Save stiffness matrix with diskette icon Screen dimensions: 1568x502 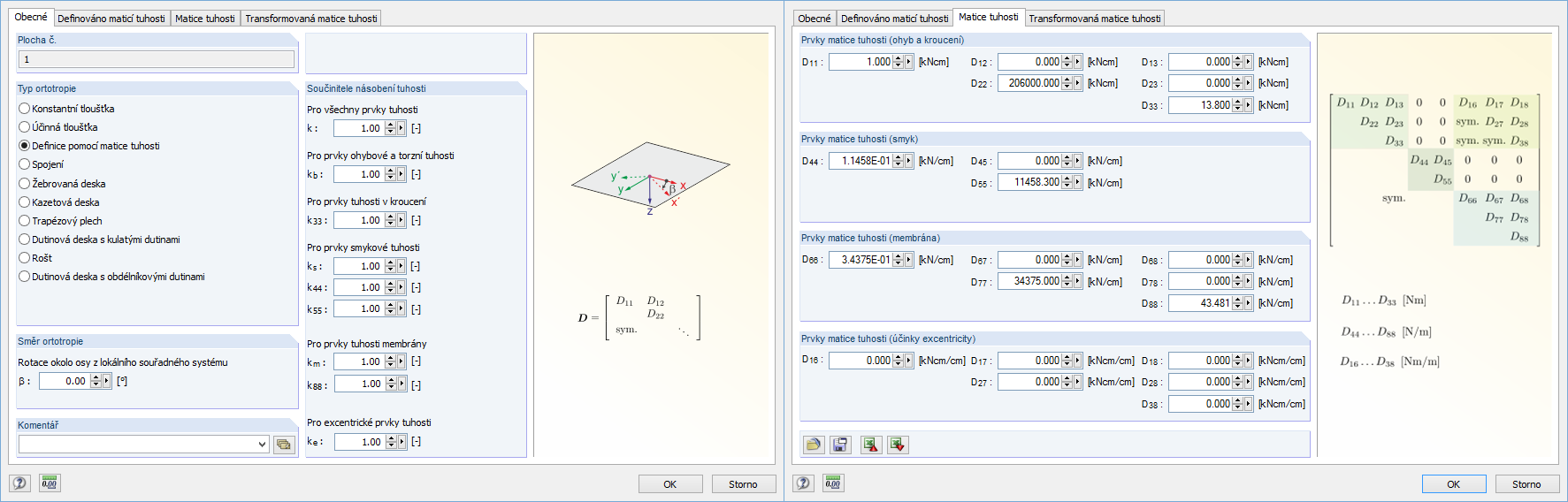(x=840, y=445)
